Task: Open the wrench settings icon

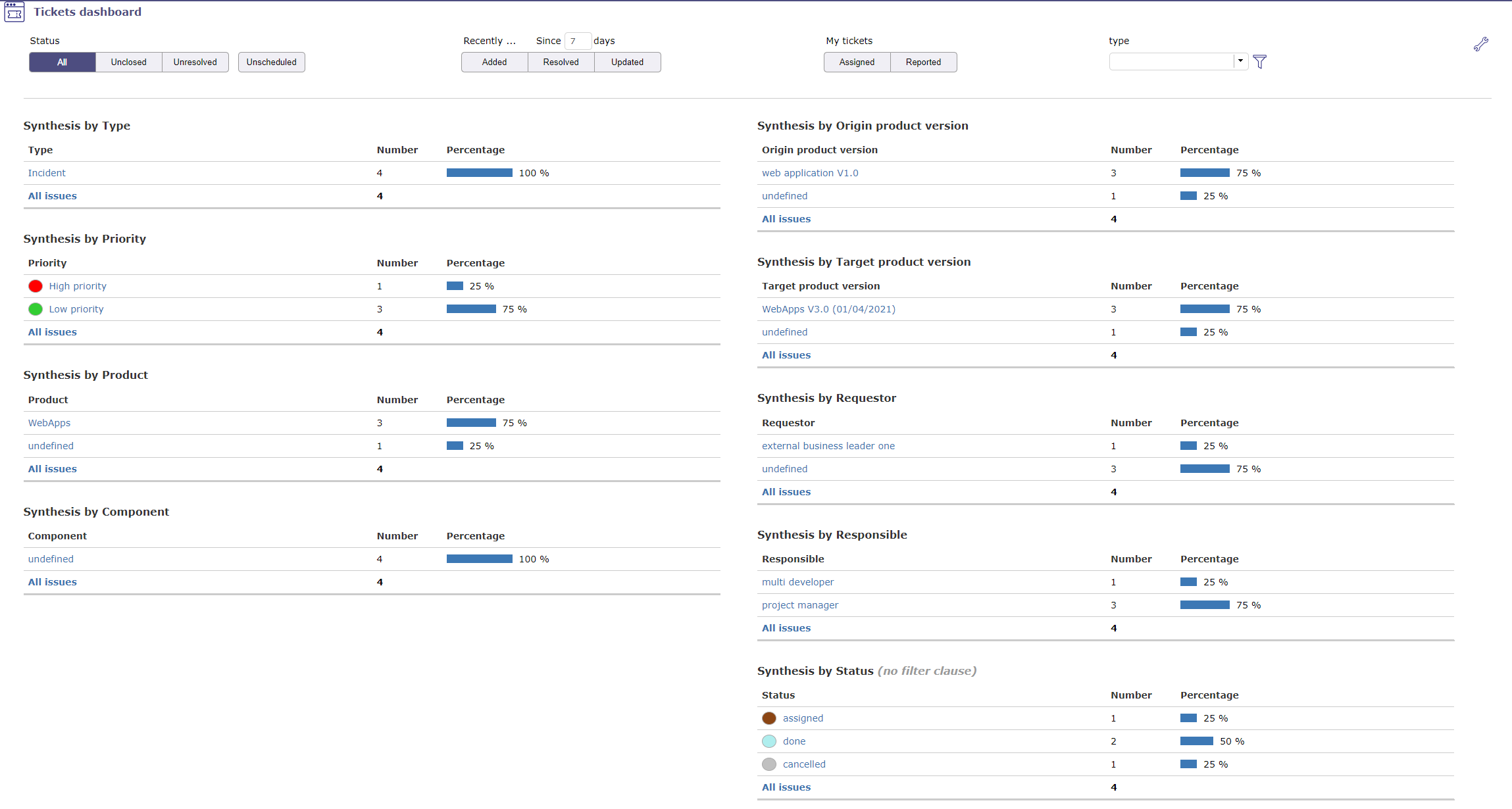Action: [x=1480, y=44]
